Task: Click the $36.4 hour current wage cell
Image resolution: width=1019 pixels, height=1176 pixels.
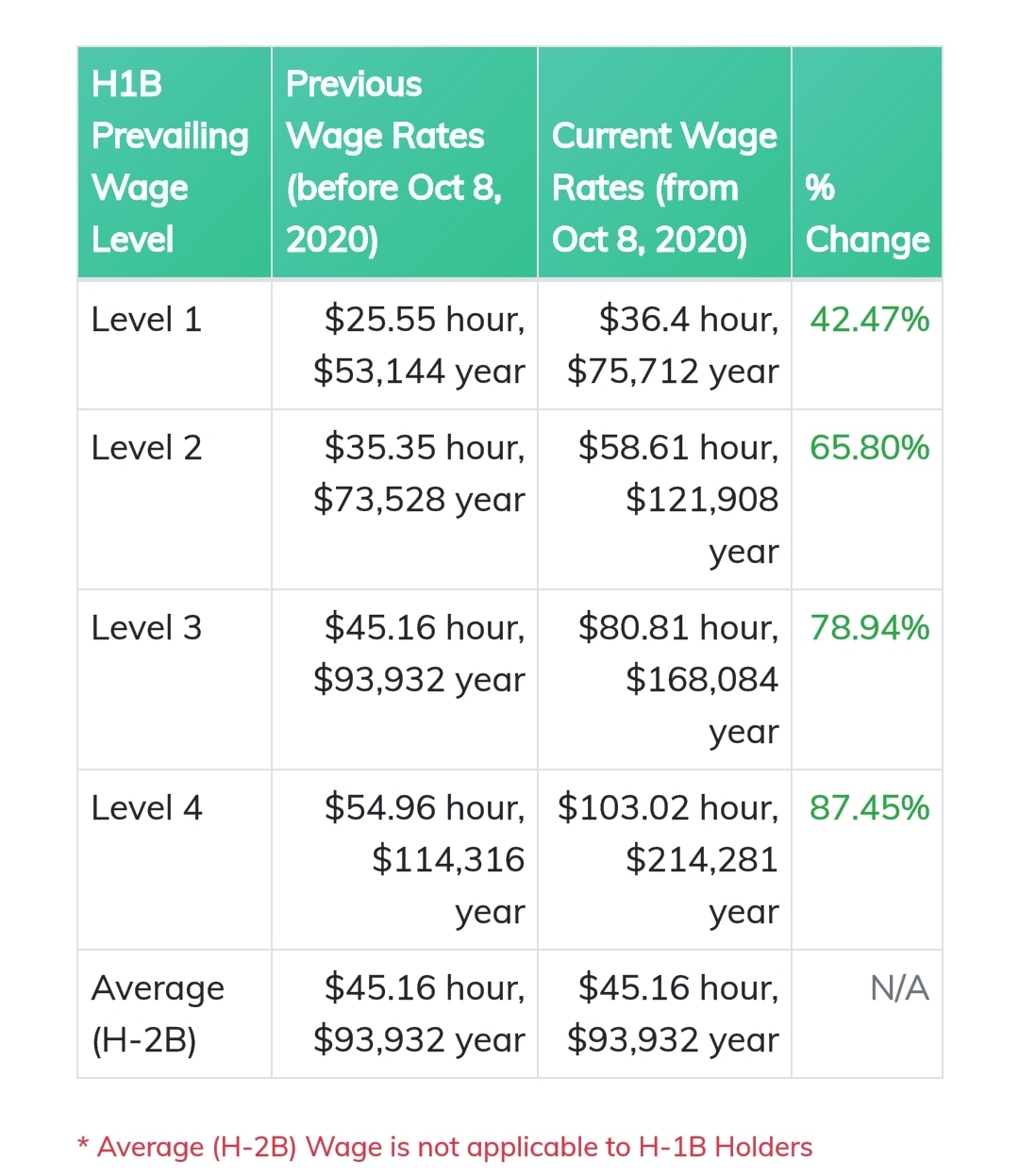Action: (673, 345)
